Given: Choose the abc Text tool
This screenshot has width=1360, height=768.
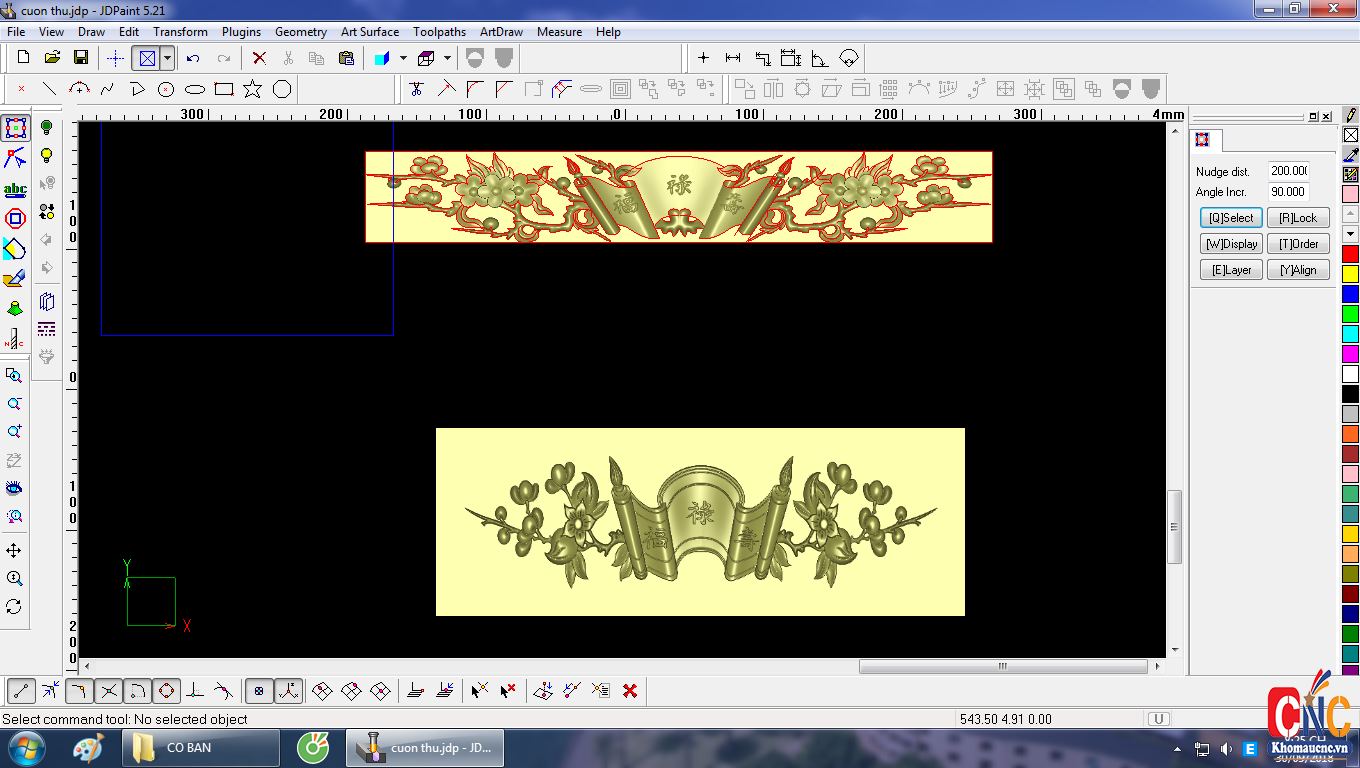Looking at the screenshot, I should pos(15,189).
